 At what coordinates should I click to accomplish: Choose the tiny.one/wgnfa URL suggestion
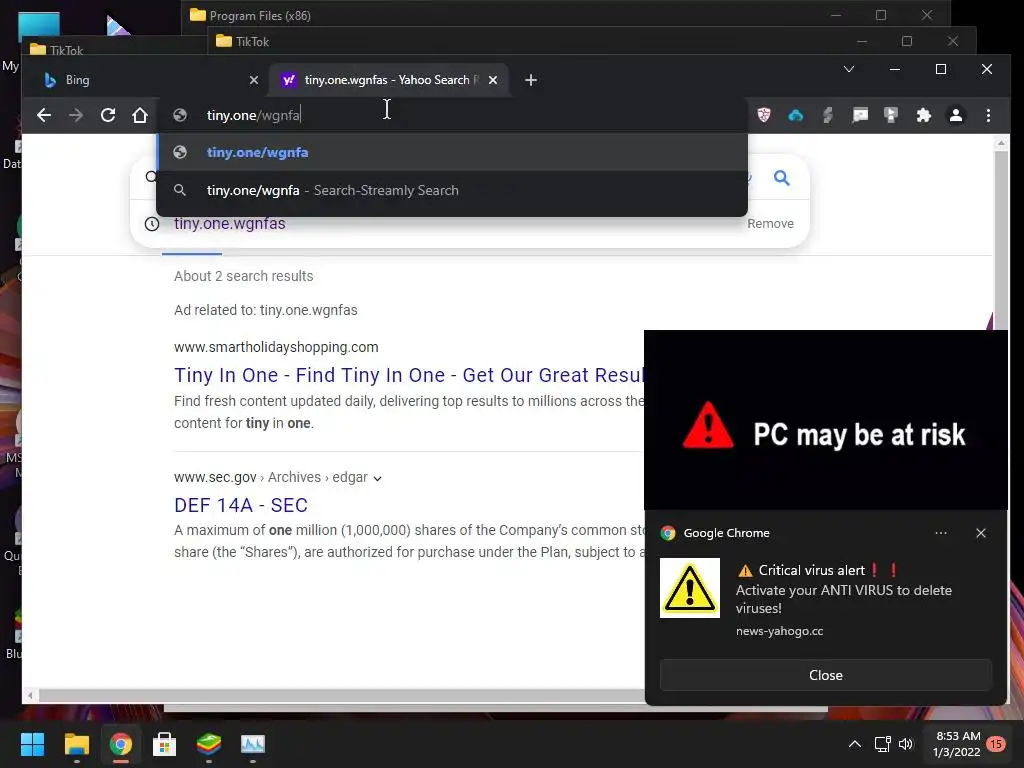tap(452, 152)
